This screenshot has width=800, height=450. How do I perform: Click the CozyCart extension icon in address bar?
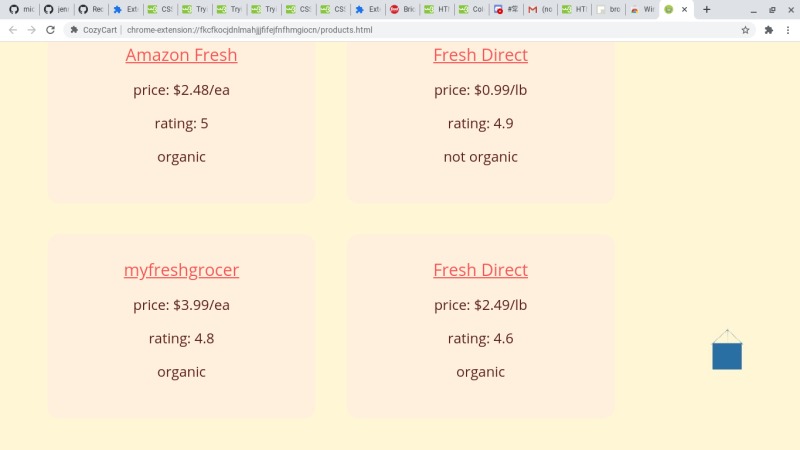coord(74,30)
